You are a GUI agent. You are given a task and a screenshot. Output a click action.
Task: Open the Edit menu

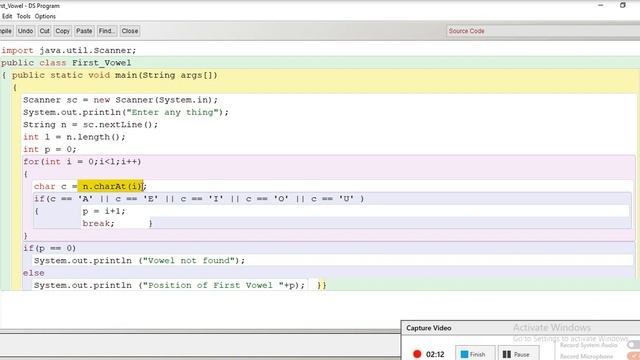click(x=7, y=16)
